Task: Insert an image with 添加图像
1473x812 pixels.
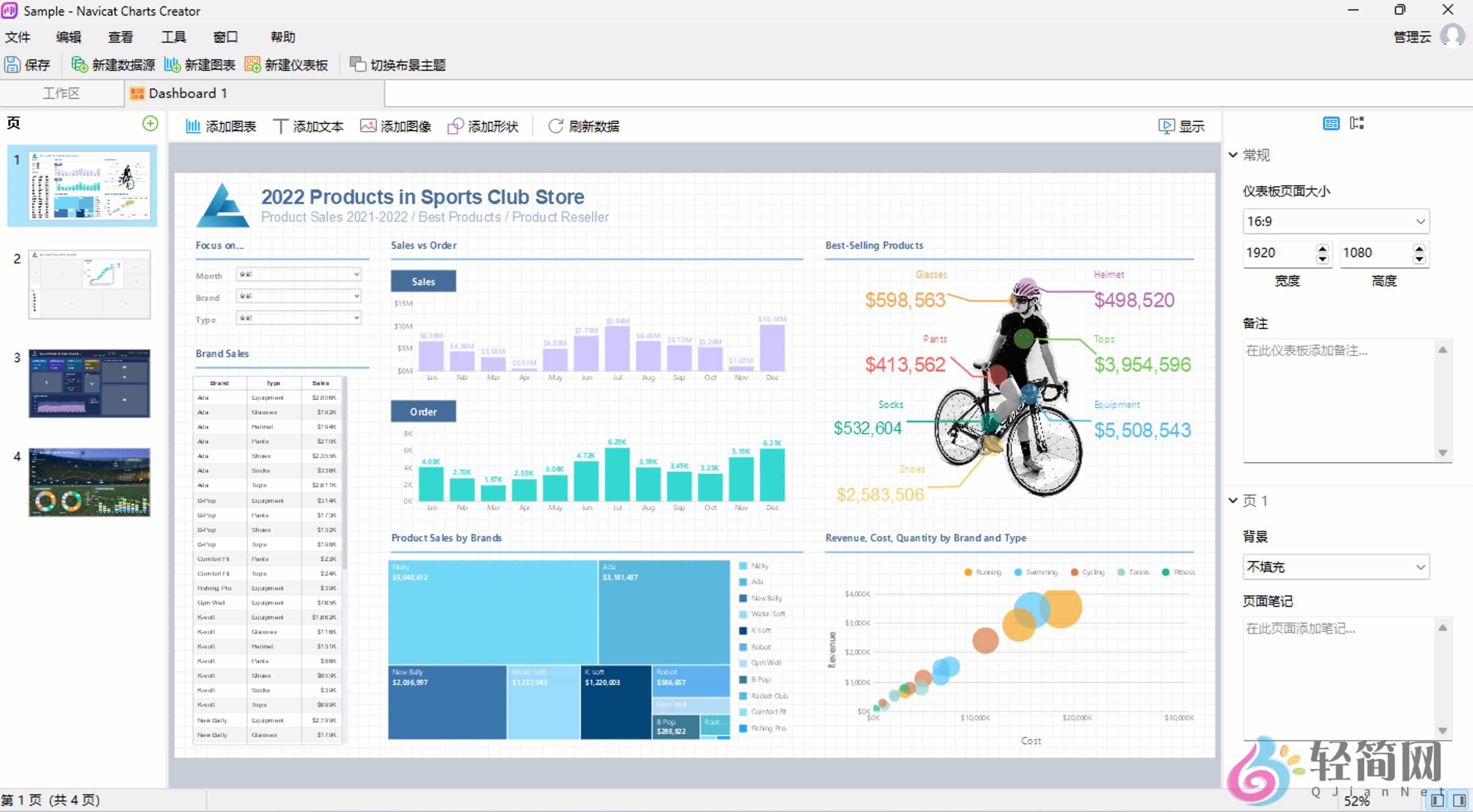Action: pos(395,126)
